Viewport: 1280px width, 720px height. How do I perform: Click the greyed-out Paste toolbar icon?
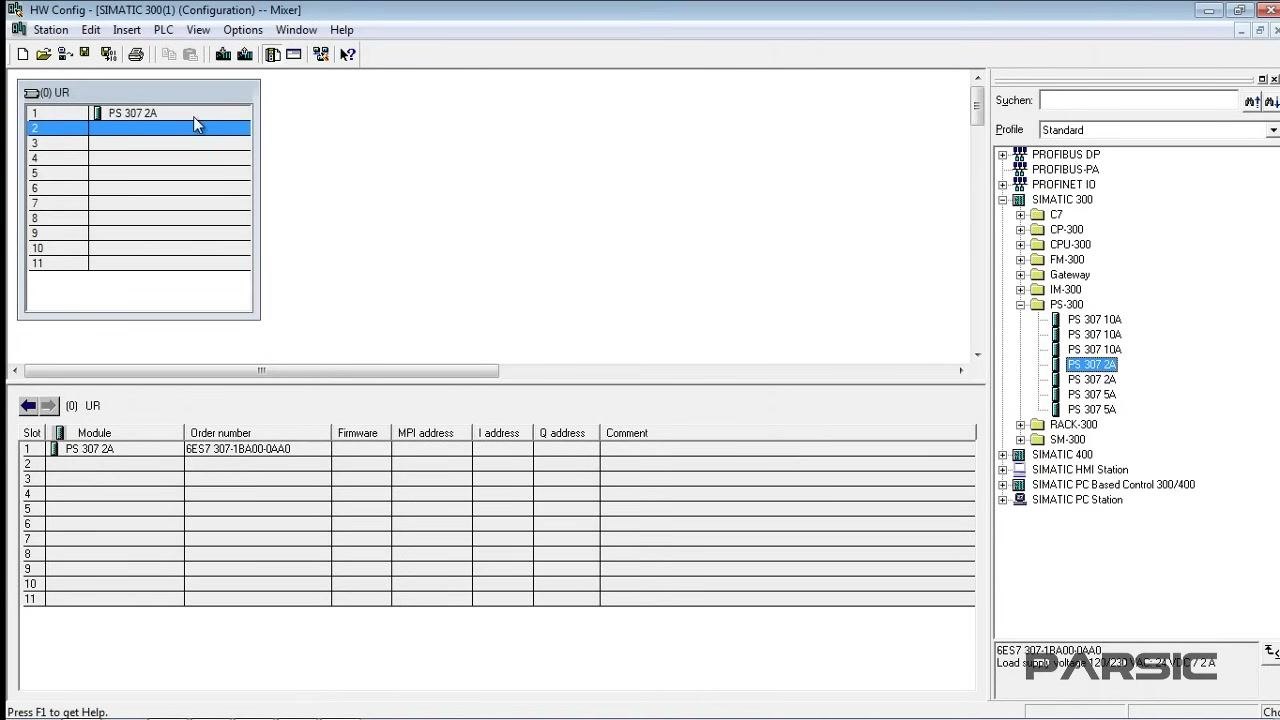(x=190, y=55)
